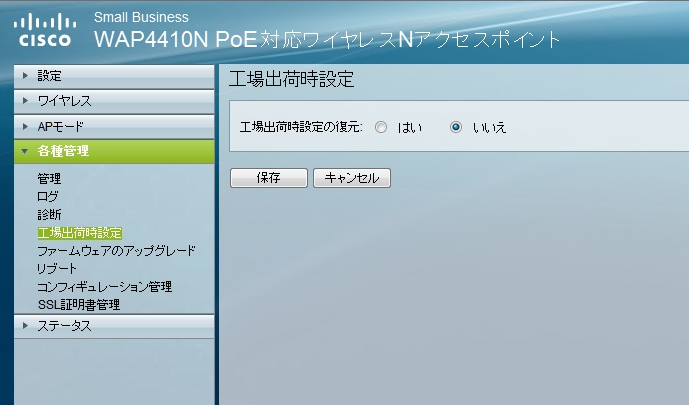Open the APモード menu section
689x405 pixels.
[x=114, y=127]
